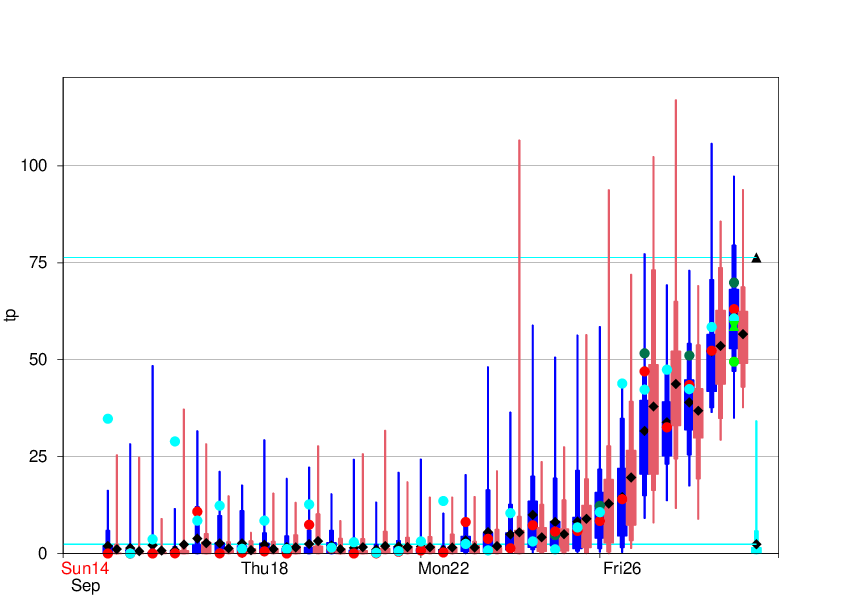
Task: Select the cyan dot near 44 above Fri26
Action: coord(622,383)
